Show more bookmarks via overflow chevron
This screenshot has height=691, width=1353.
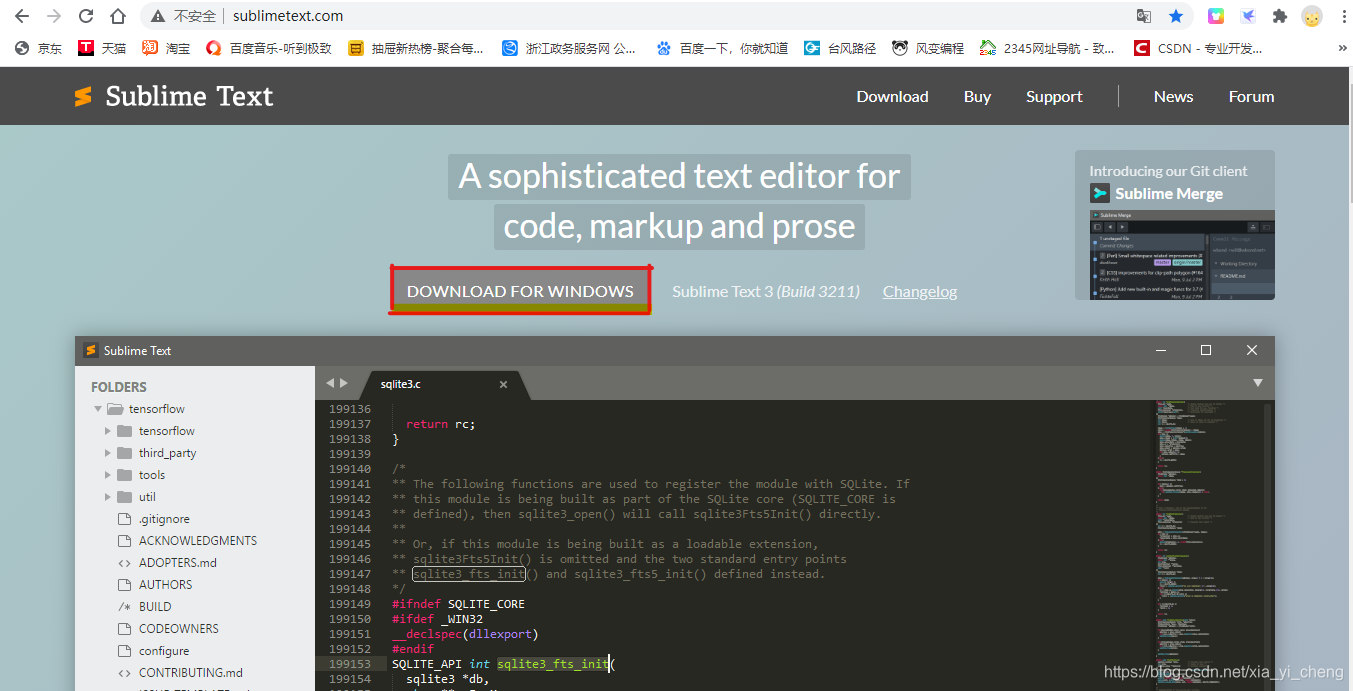[1342, 47]
